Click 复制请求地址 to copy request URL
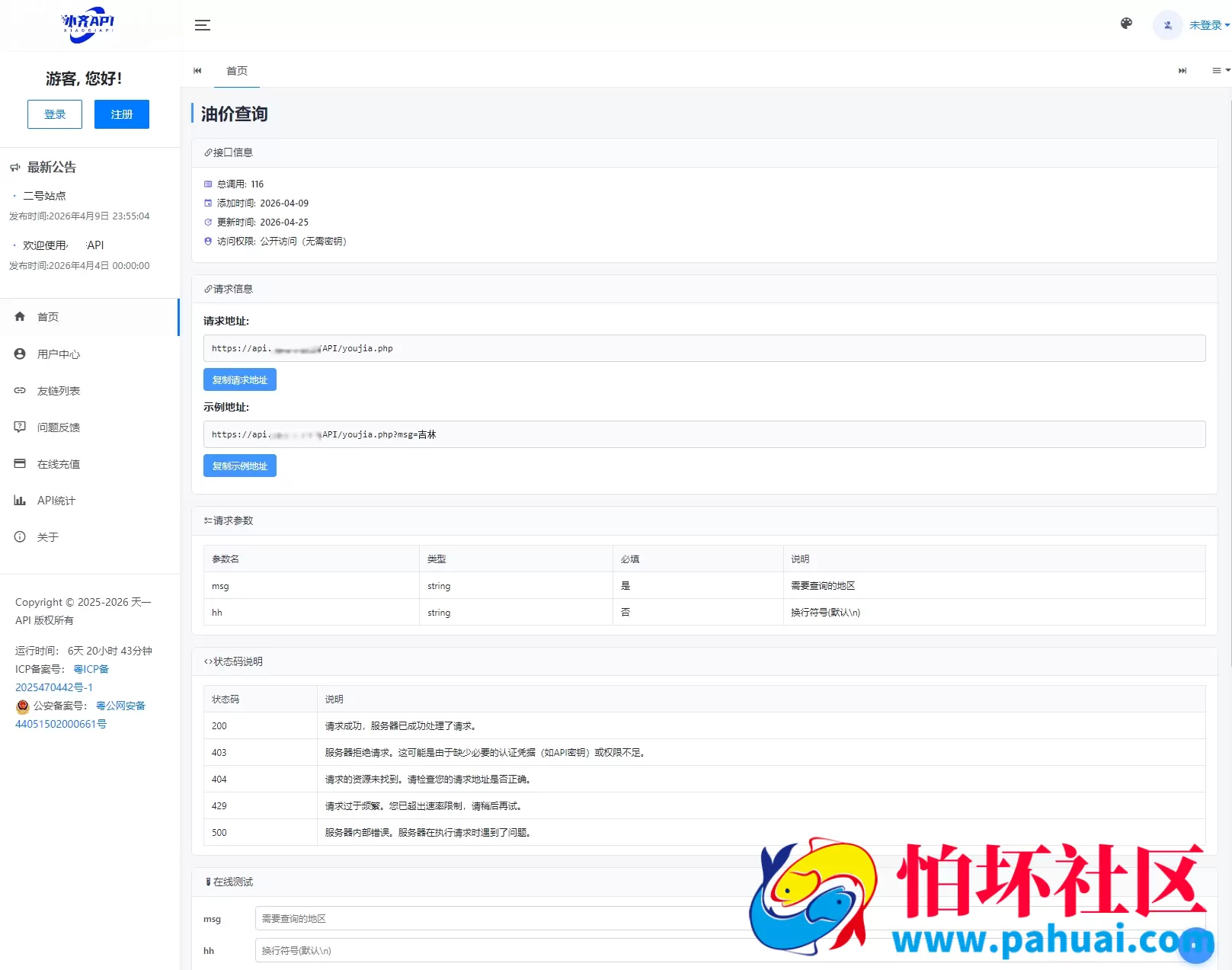1232x970 pixels. pos(239,379)
